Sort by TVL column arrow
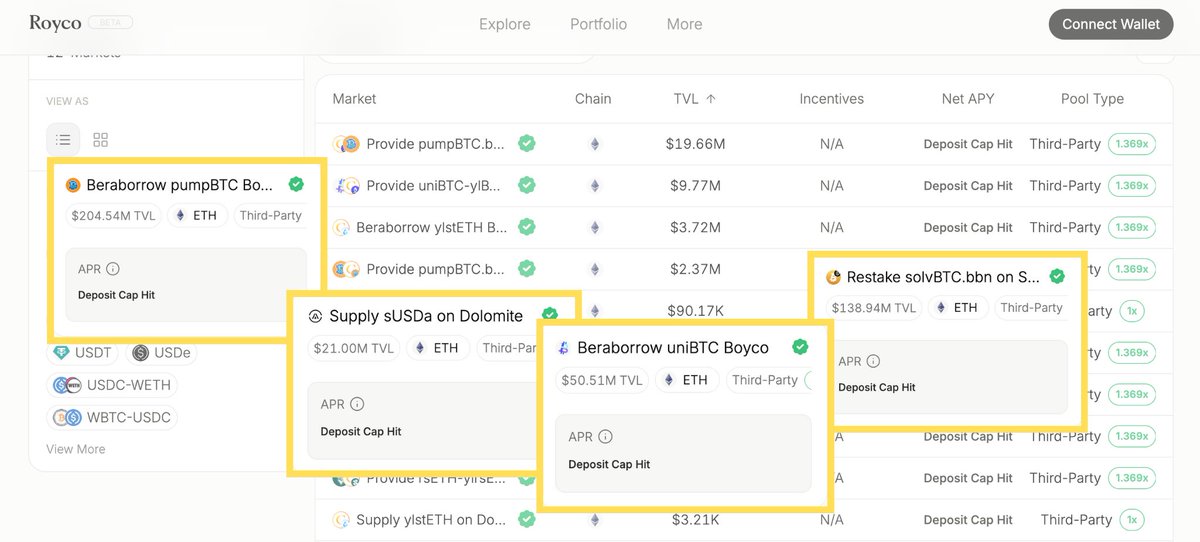The height and width of the screenshot is (542, 1200). tap(711, 99)
